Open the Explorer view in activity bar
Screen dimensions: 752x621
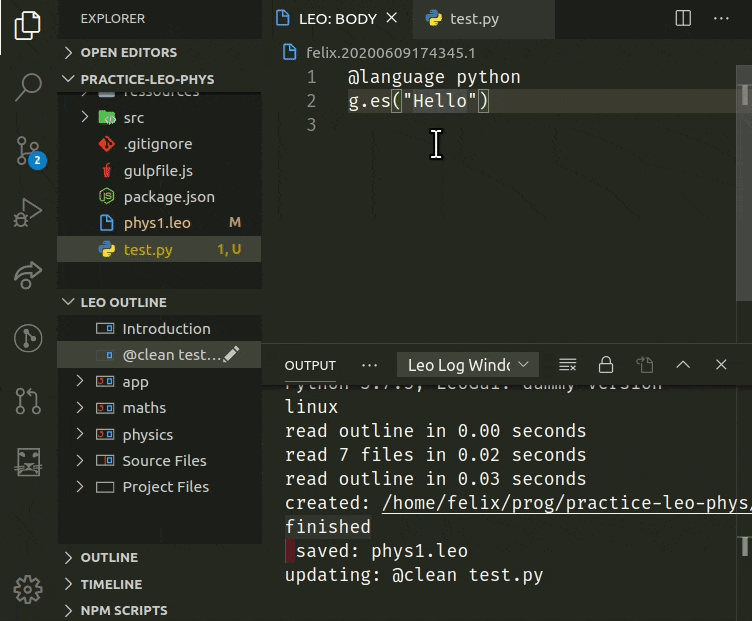click(28, 25)
